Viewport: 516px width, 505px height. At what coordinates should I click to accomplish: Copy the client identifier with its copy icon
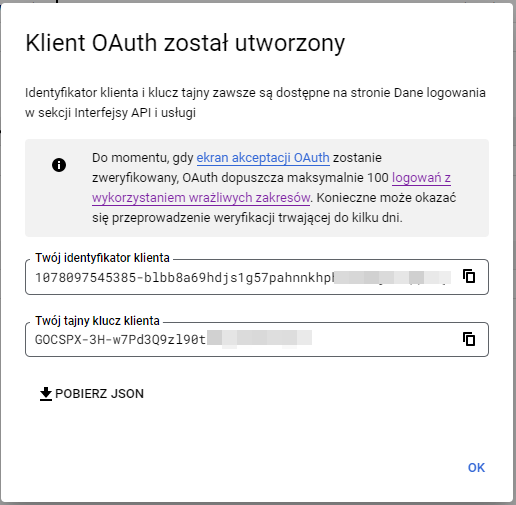click(x=469, y=276)
